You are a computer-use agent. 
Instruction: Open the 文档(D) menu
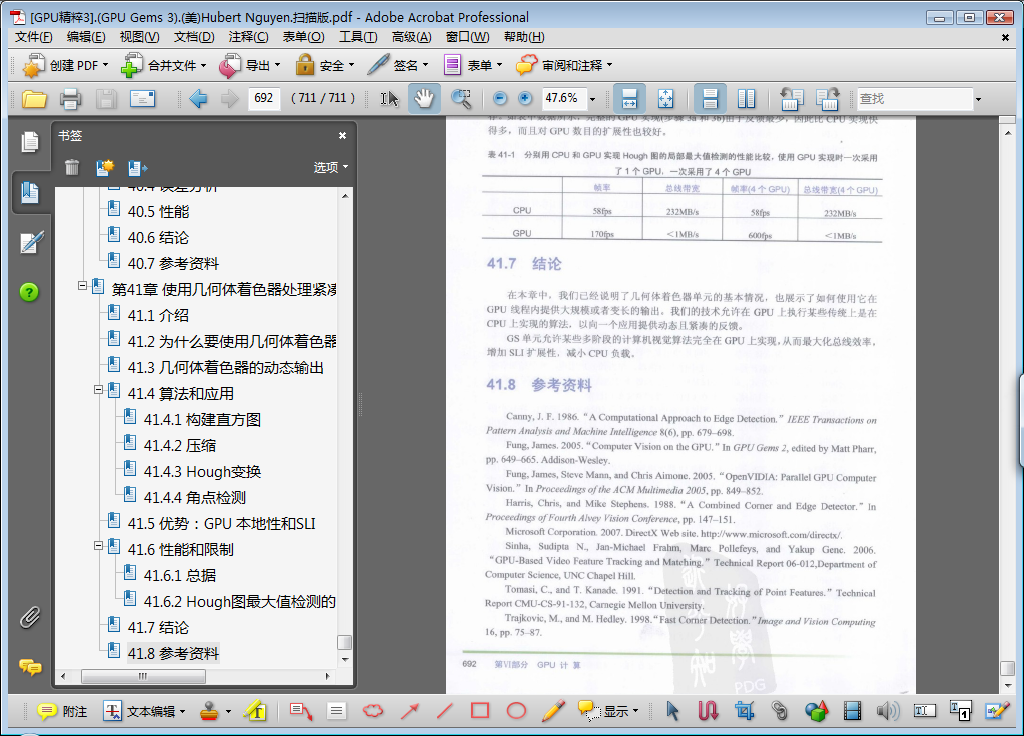point(193,37)
